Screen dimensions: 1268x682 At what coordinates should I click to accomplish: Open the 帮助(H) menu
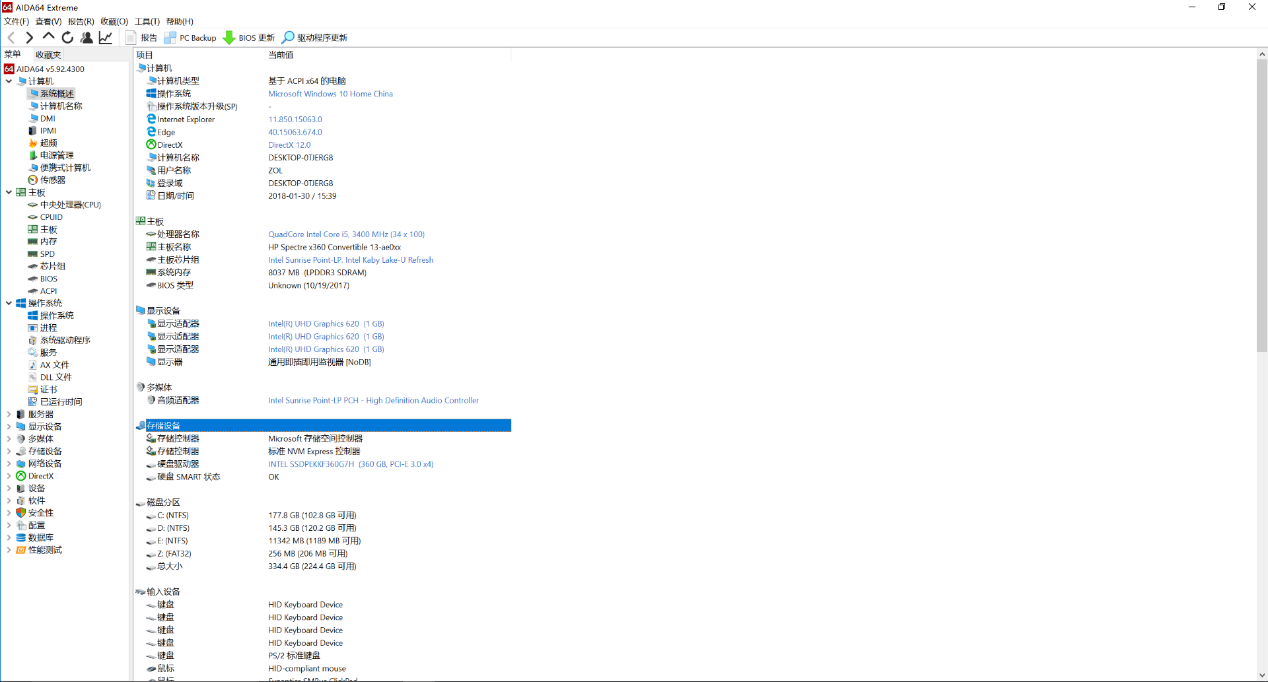click(x=180, y=21)
